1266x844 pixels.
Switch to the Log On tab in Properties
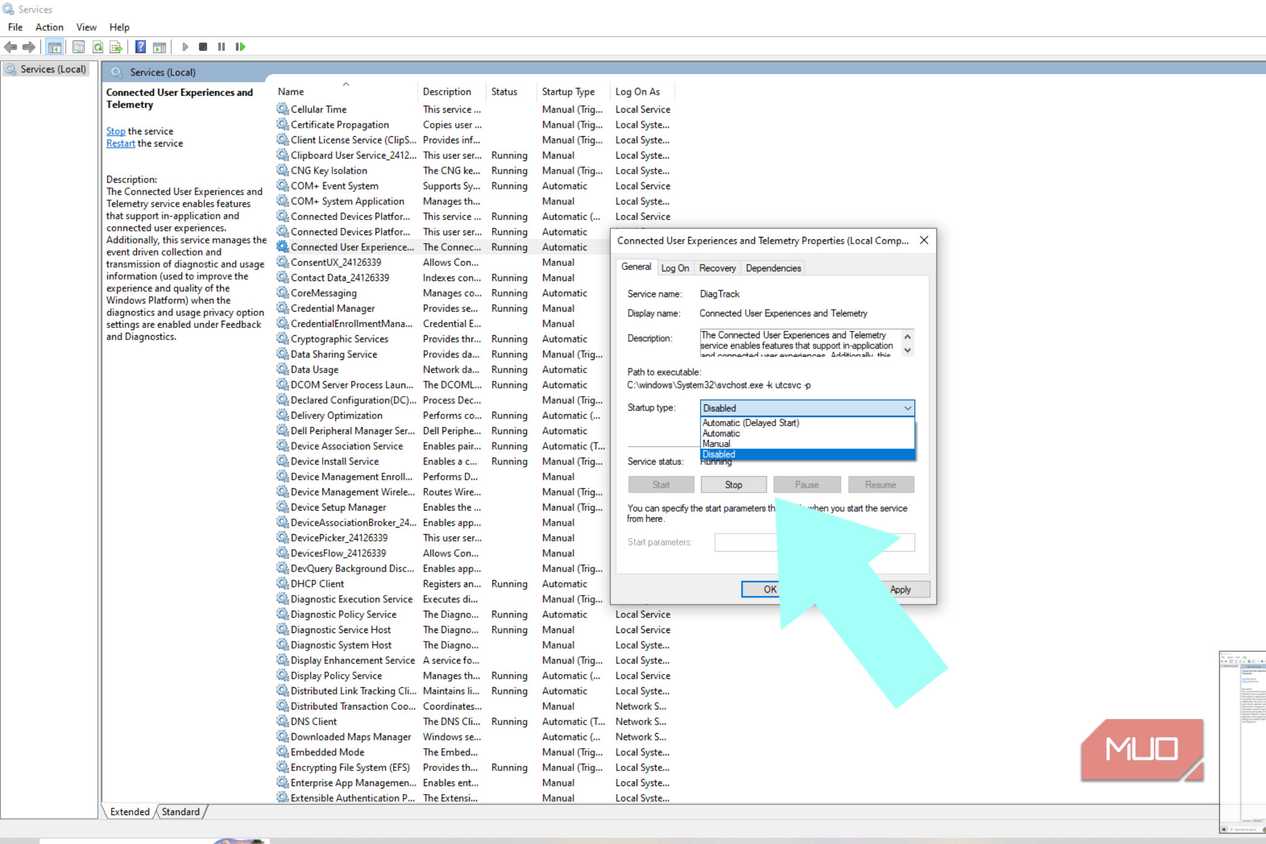(675, 268)
